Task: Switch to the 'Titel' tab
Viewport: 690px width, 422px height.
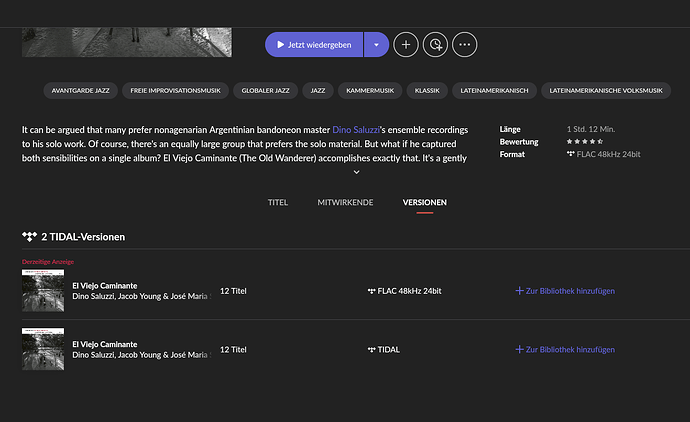Action: coord(278,202)
